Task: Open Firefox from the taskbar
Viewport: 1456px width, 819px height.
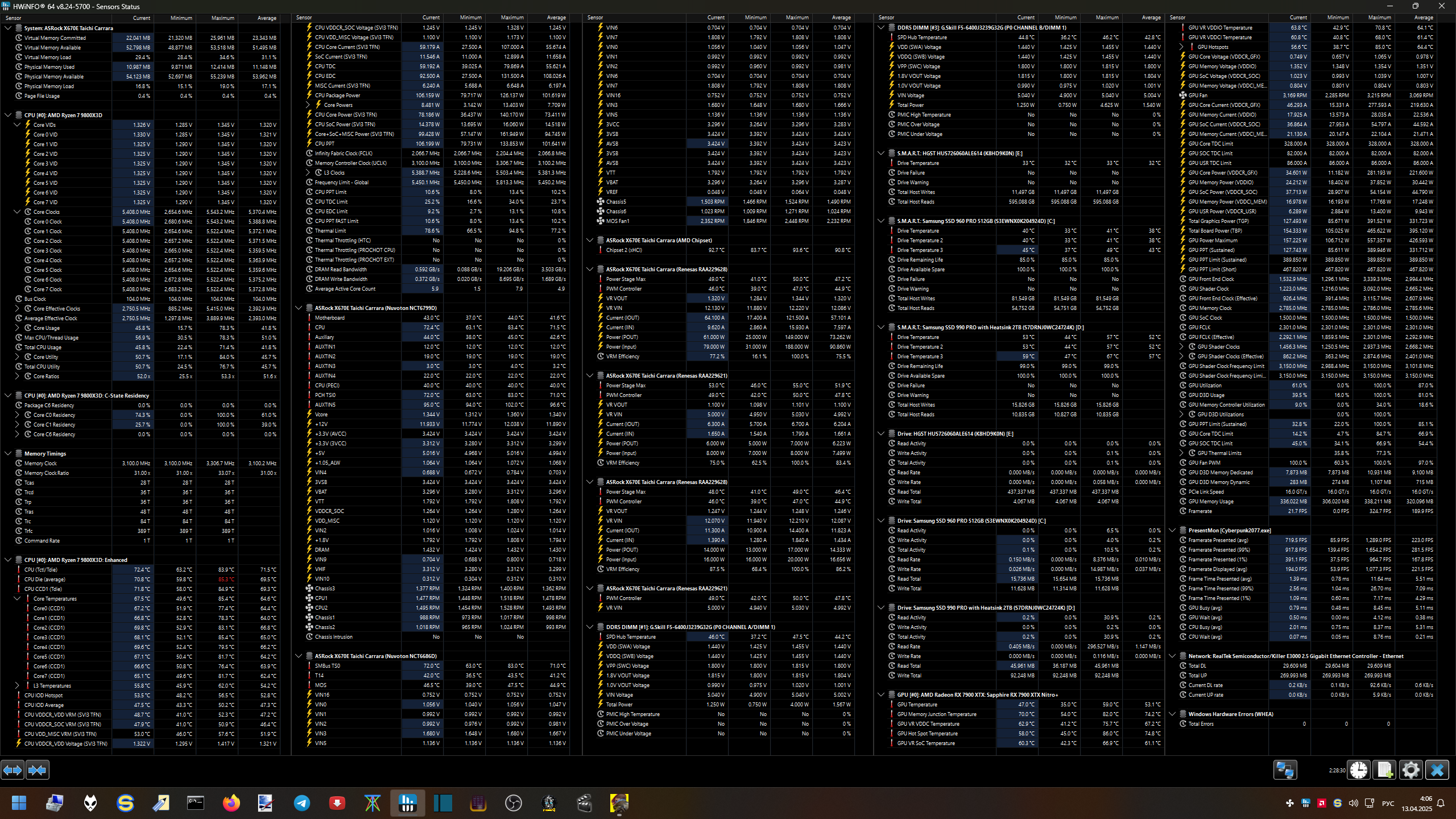Action: coord(231,803)
